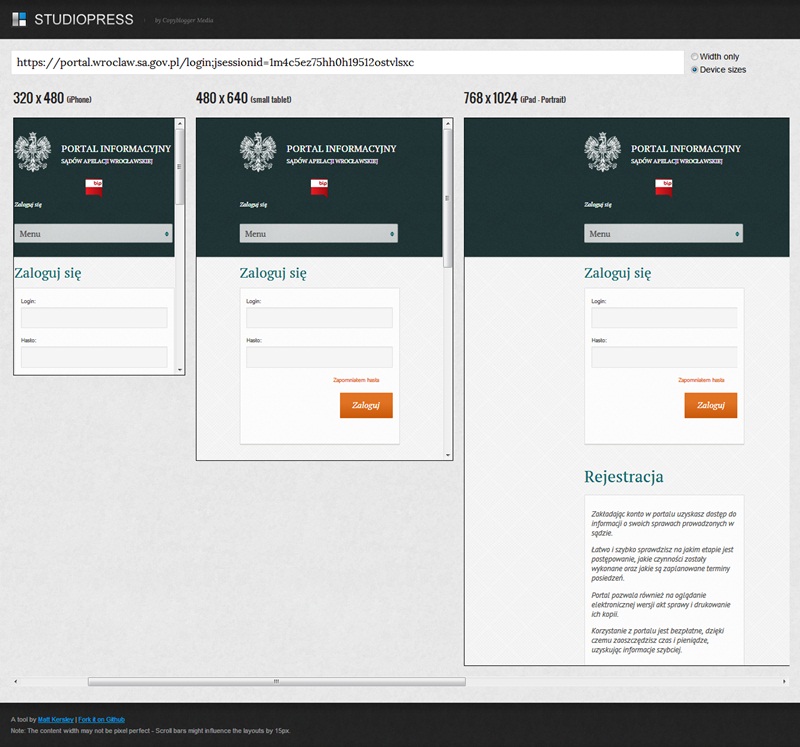The height and width of the screenshot is (747, 800).
Task: Expand the Menu dropdown in the iPhone preview
Action: point(93,234)
